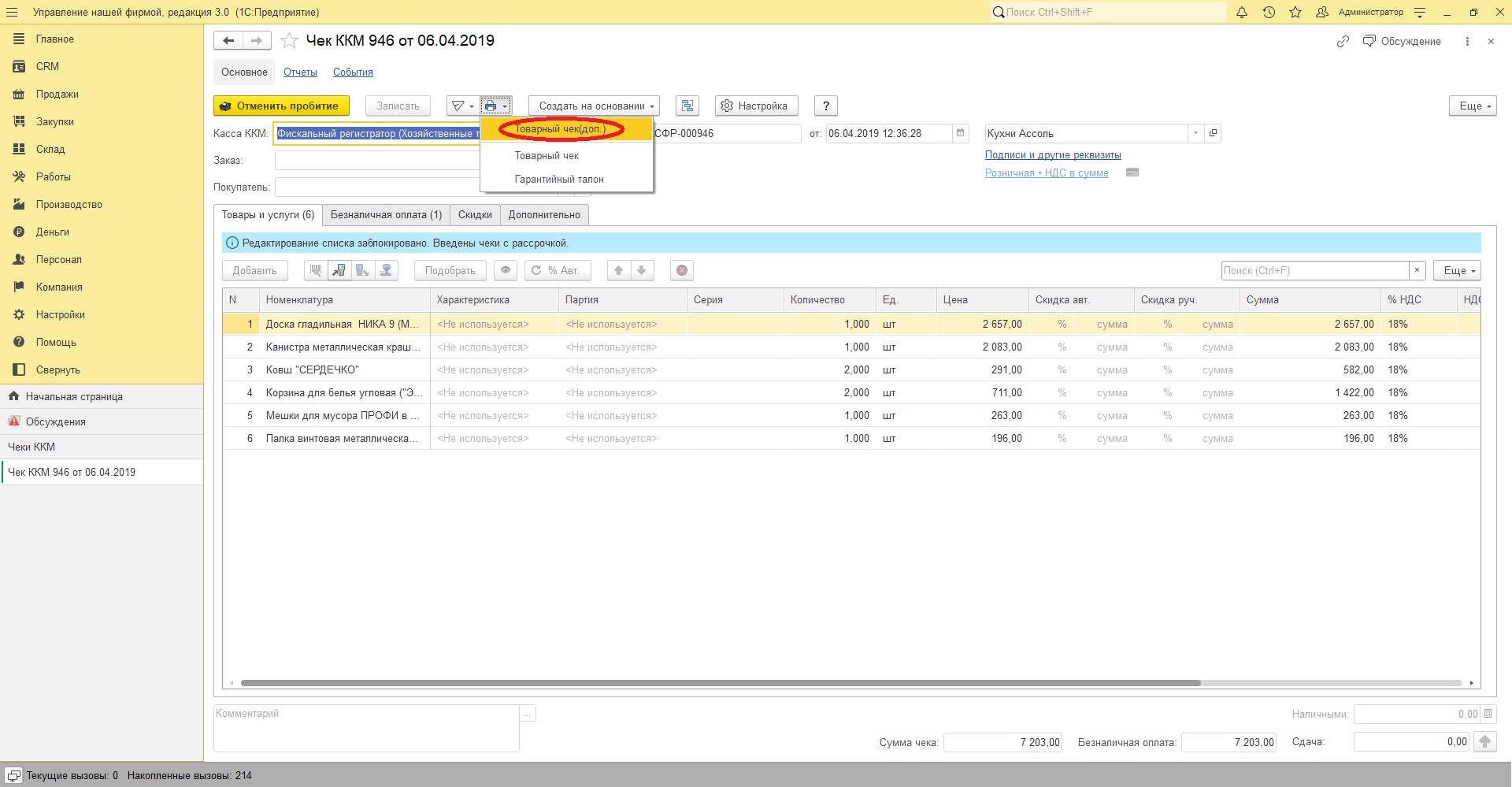Open Отчеты link
Screen dimensions: 1512x787
click(x=300, y=72)
